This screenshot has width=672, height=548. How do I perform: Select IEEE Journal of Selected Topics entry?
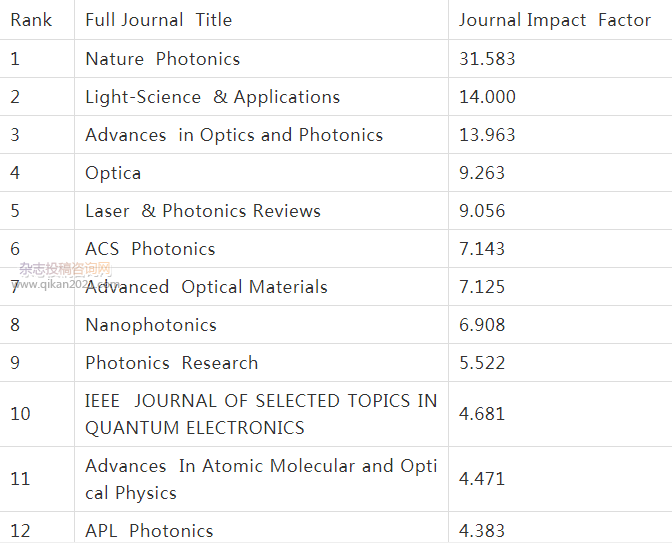[x=261, y=414]
